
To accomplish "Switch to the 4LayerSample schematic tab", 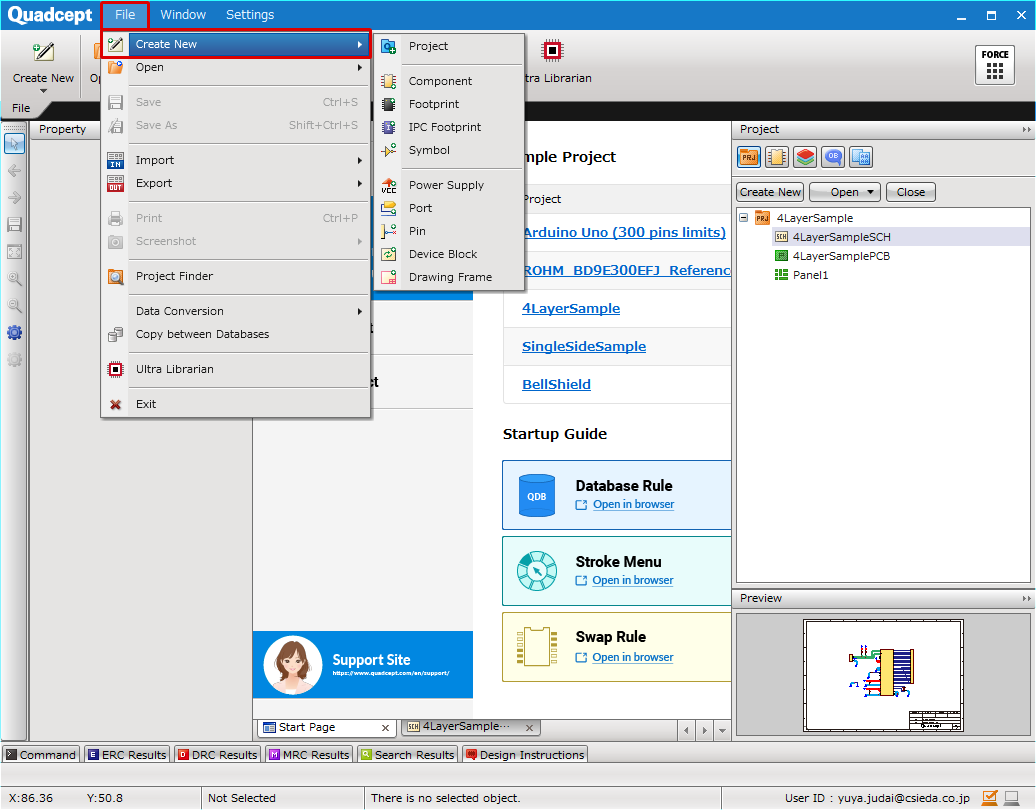I will click(465, 727).
